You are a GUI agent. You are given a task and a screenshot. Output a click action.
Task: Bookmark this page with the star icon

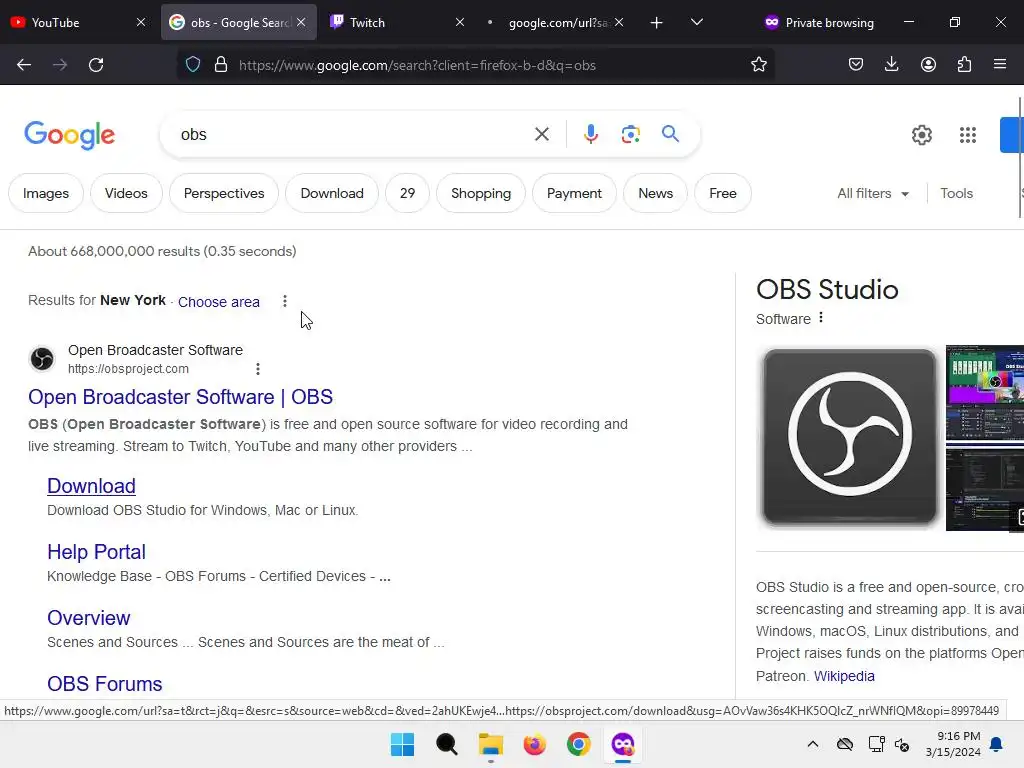[758, 65]
